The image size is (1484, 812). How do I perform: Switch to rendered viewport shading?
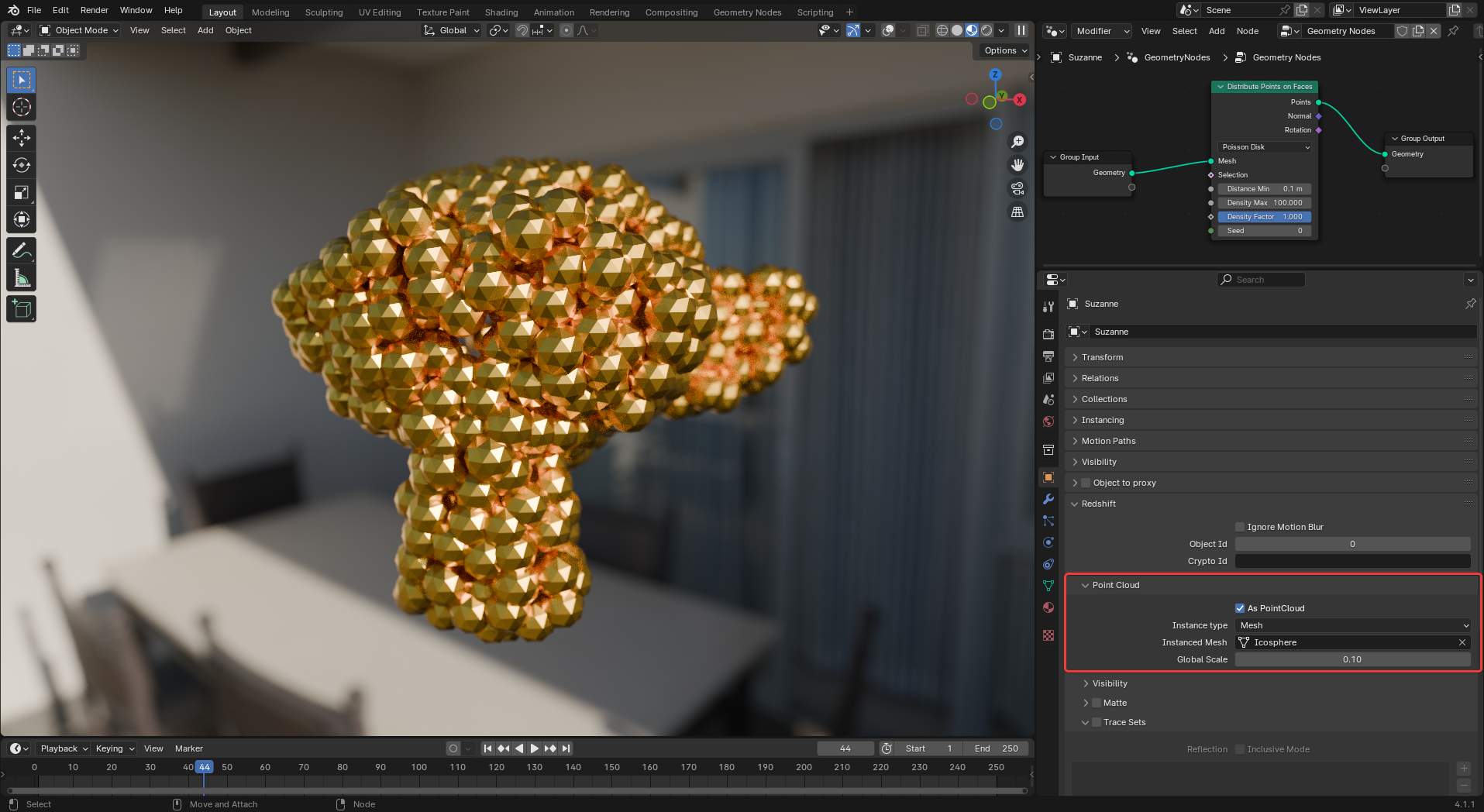pos(986,30)
